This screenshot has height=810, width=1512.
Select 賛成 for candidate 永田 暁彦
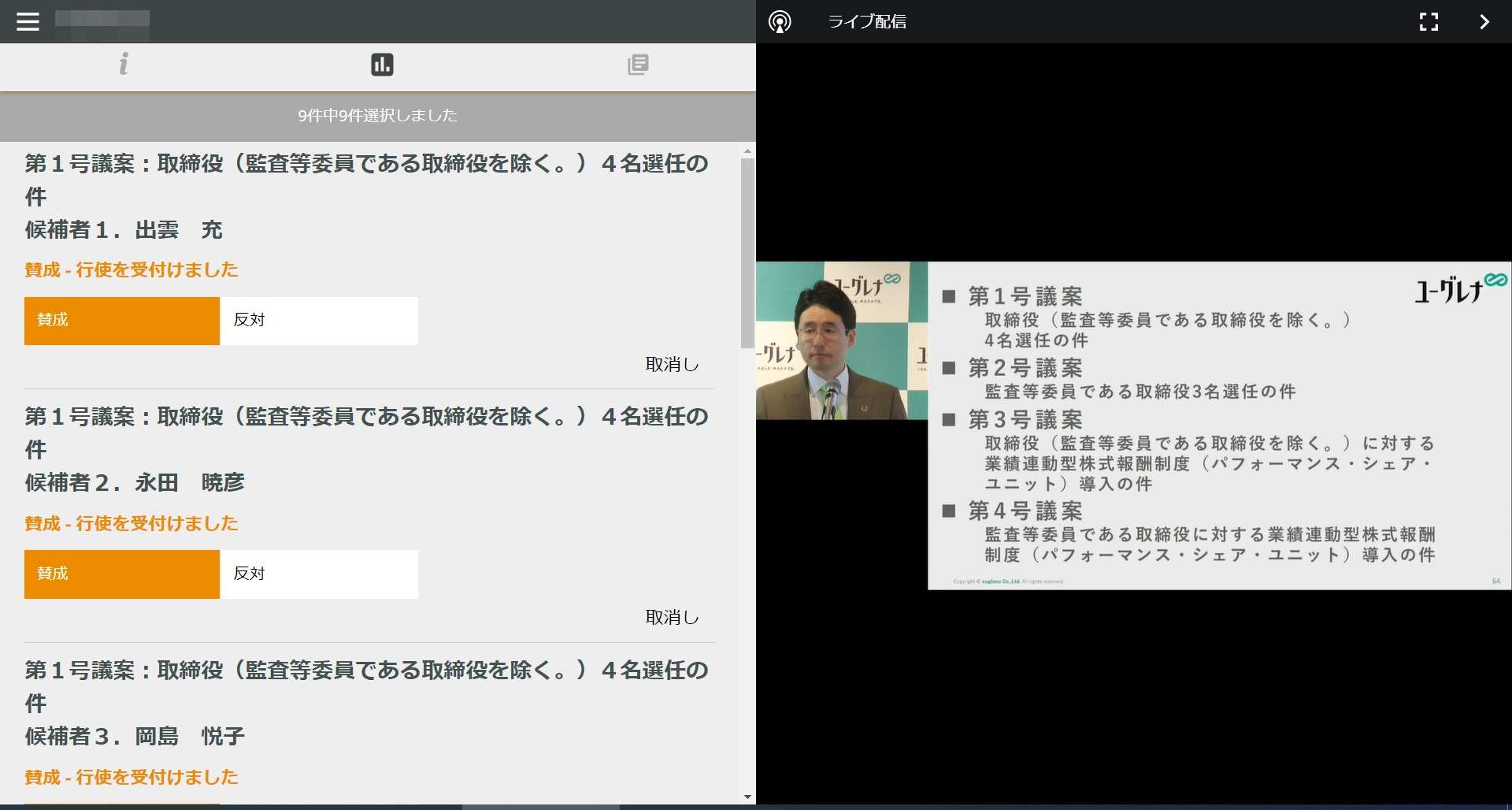(122, 574)
